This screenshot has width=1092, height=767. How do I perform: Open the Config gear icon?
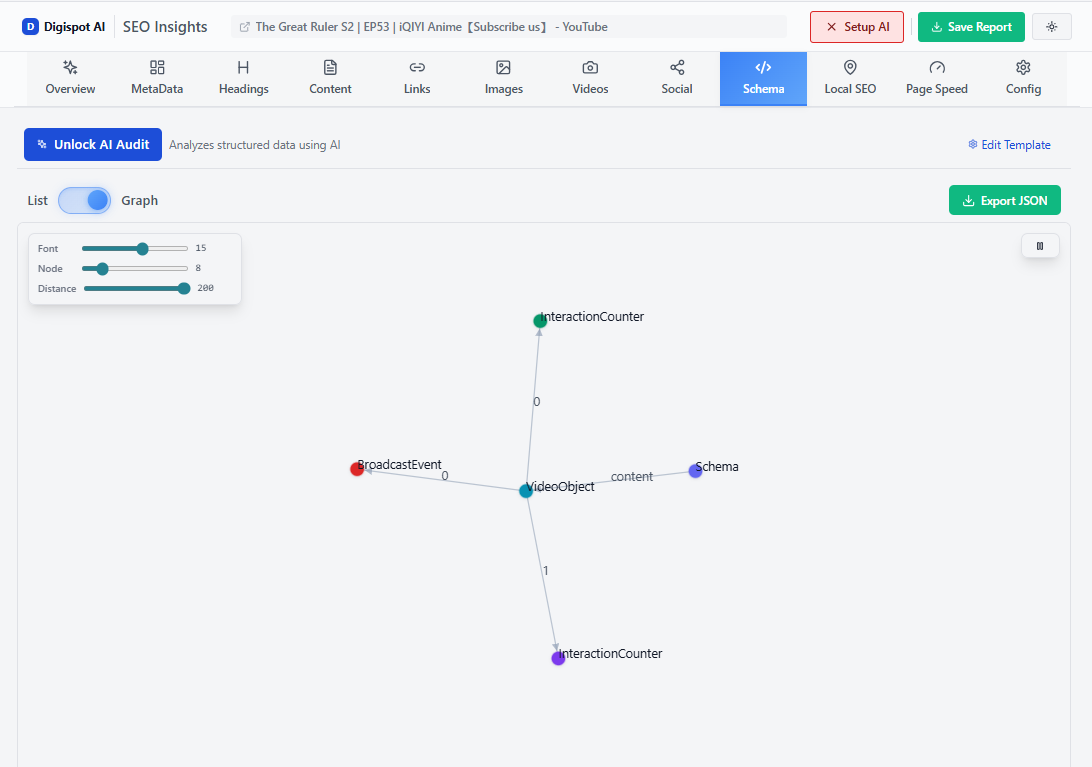(x=1023, y=68)
